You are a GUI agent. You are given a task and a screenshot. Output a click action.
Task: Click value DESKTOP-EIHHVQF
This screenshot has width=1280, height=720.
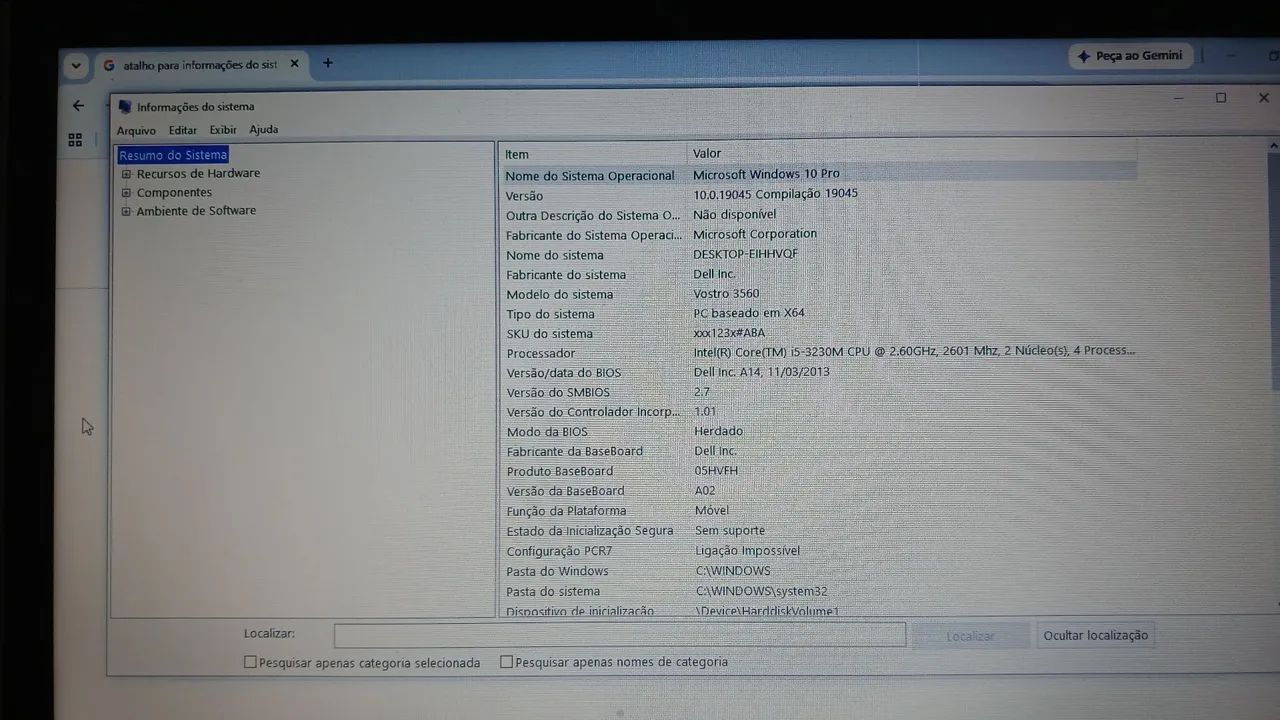click(746, 254)
